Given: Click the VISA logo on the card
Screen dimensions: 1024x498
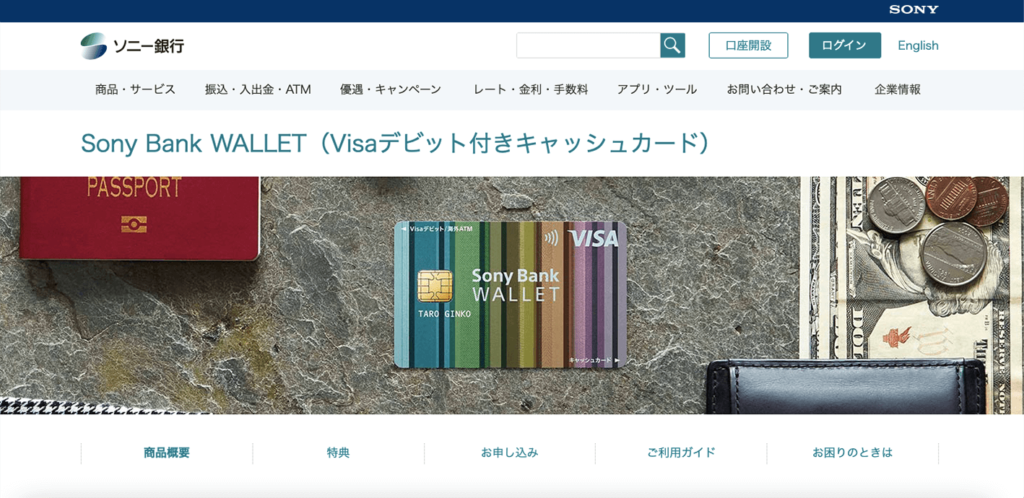Looking at the screenshot, I should coord(593,239).
